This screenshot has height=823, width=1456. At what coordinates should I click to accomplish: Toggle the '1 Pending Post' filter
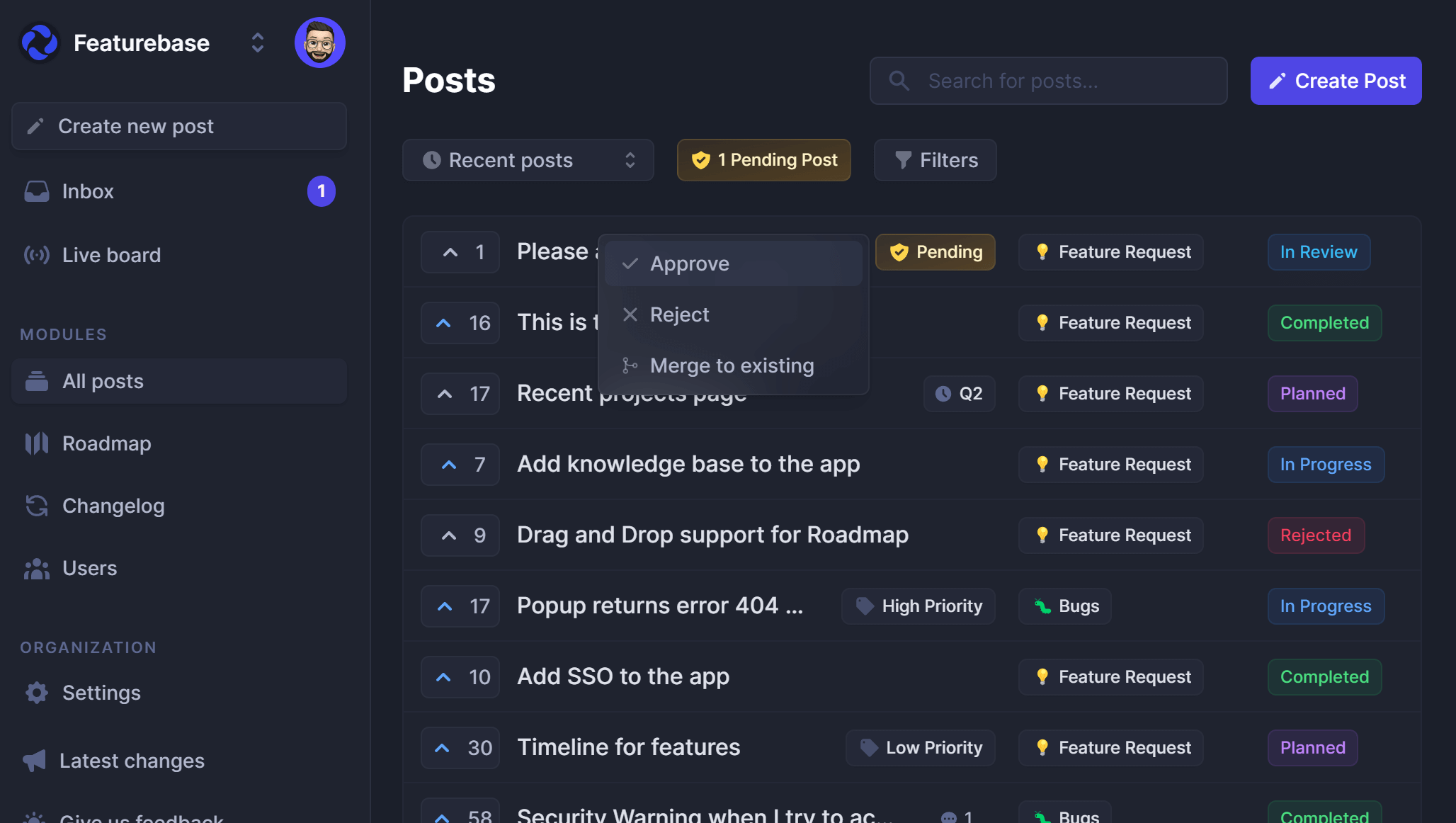[763, 160]
